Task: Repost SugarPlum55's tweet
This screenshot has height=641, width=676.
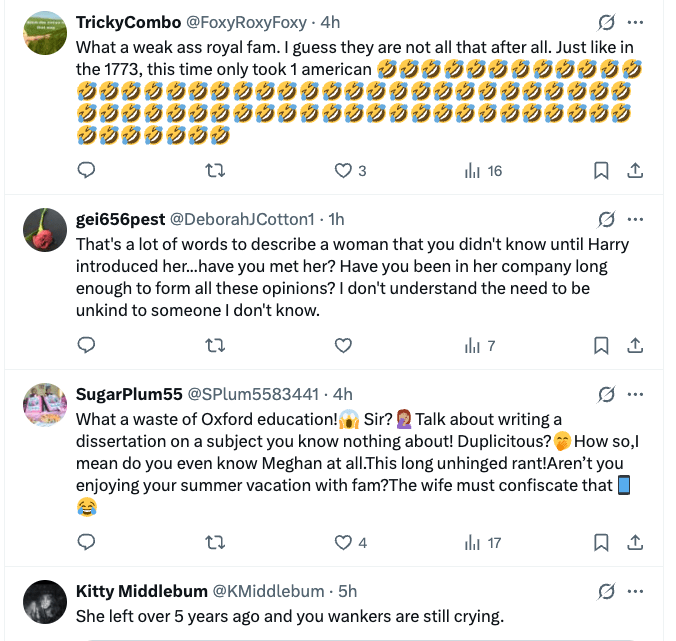Action: click(x=214, y=543)
